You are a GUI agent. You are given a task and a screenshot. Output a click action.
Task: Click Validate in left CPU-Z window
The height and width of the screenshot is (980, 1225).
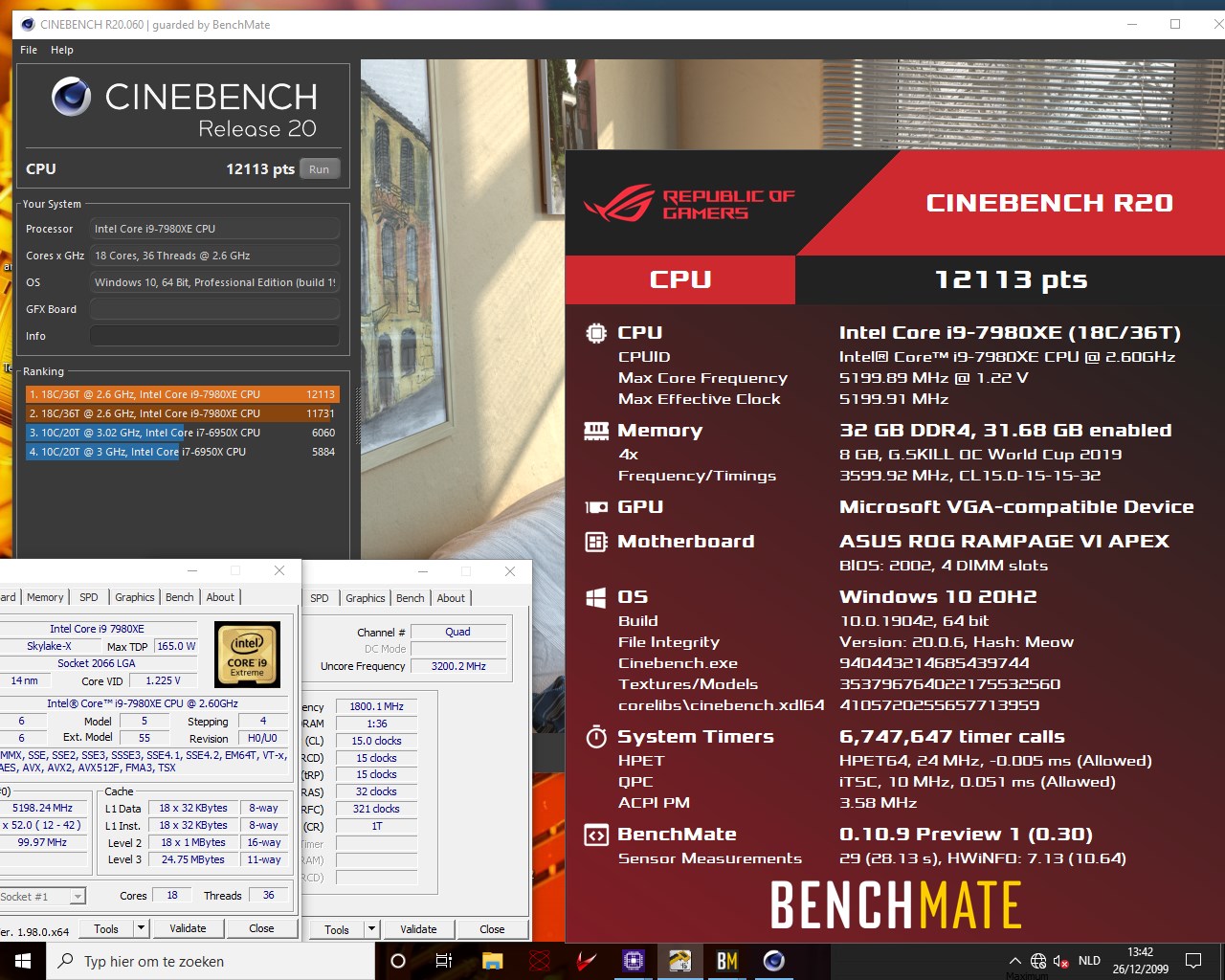pos(188,928)
